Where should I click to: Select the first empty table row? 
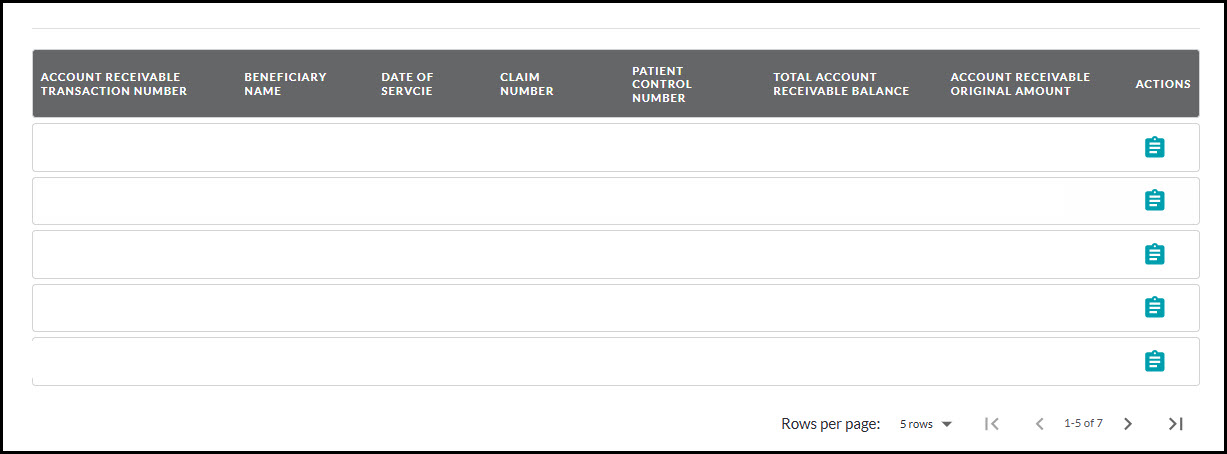560,148
